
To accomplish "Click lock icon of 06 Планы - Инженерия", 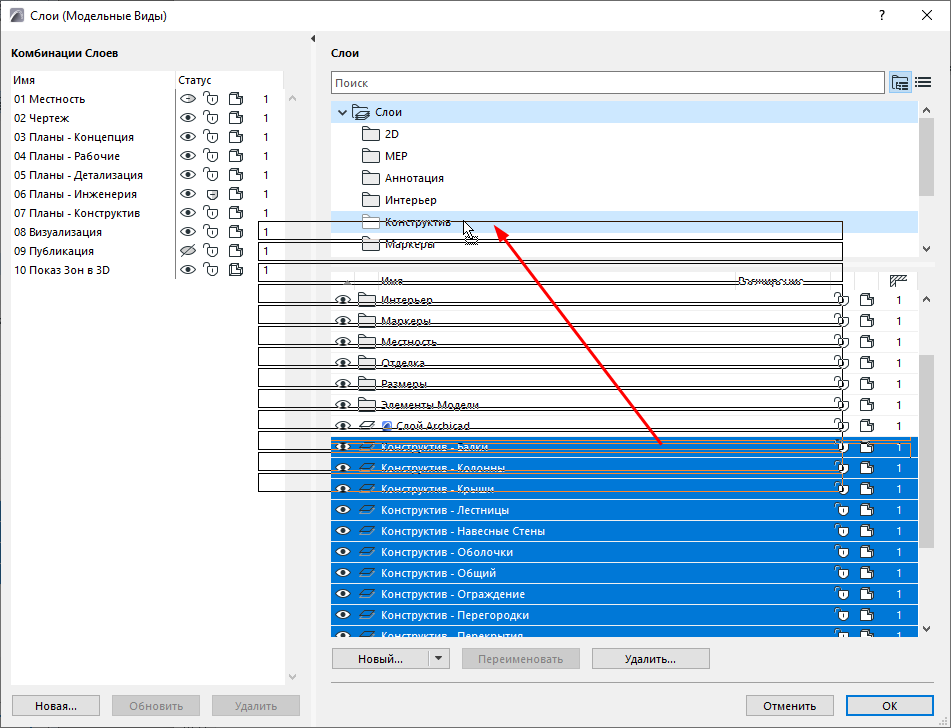I will pyautogui.click(x=212, y=194).
